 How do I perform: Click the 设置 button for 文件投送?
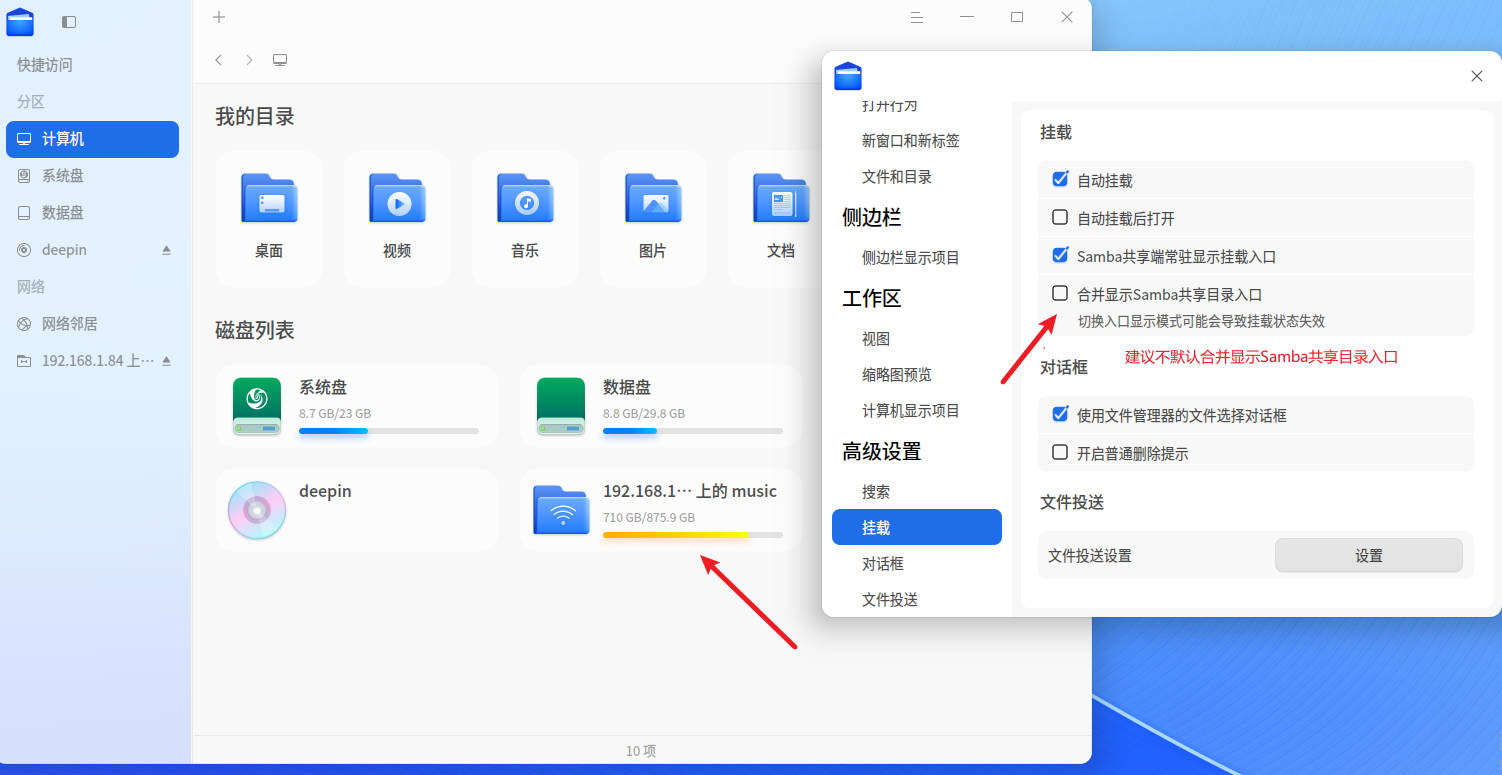pos(1368,556)
